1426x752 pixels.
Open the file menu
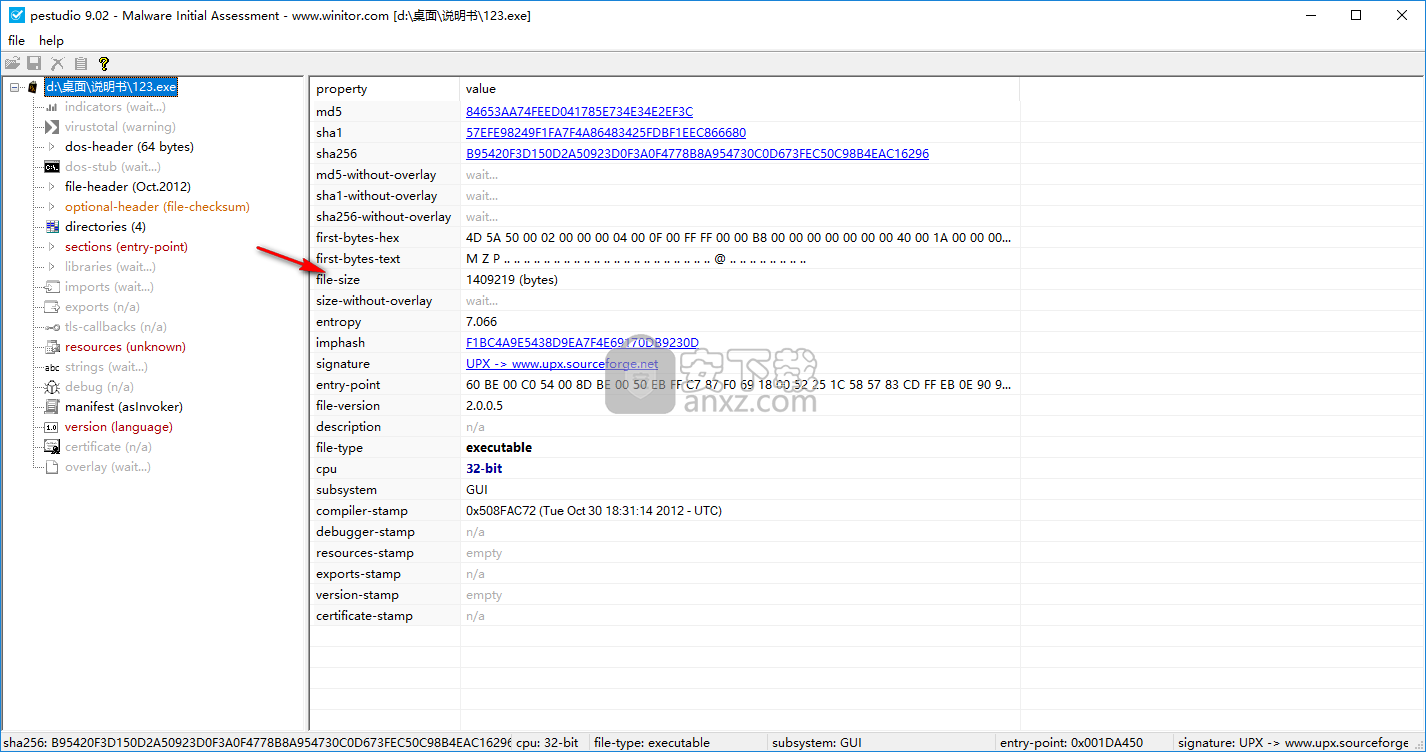click(16, 41)
